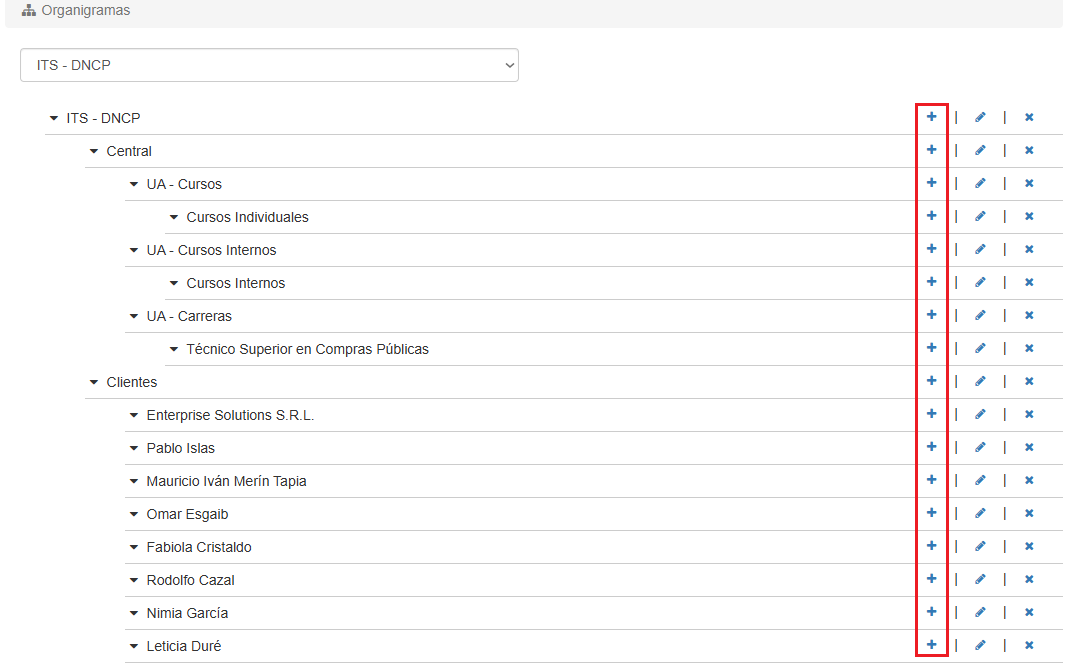
Task: Click the pencil icon for Leticia Duré
Action: pyautogui.click(x=980, y=645)
